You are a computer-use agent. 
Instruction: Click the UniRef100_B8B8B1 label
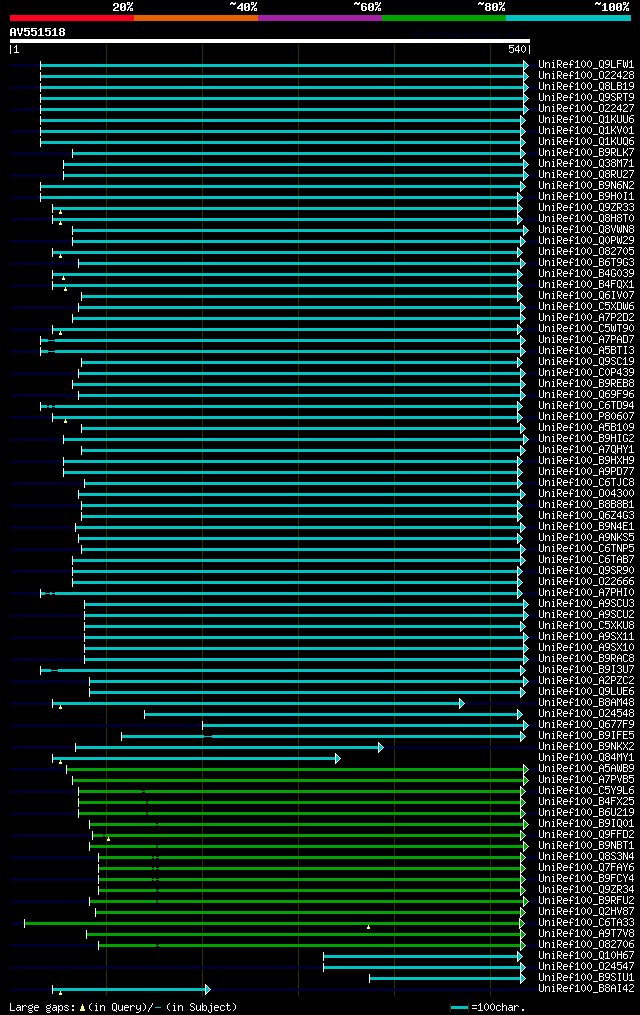(586, 505)
